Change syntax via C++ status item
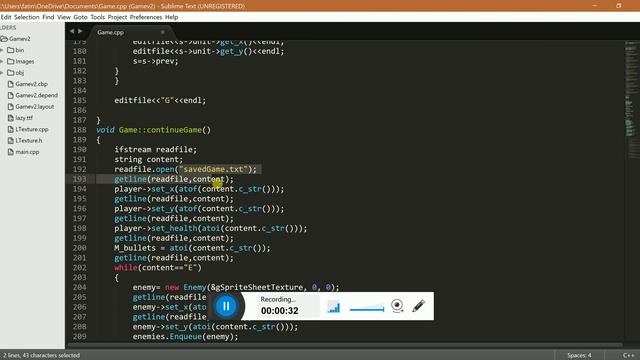The width and height of the screenshot is (640, 360). coord(629,356)
